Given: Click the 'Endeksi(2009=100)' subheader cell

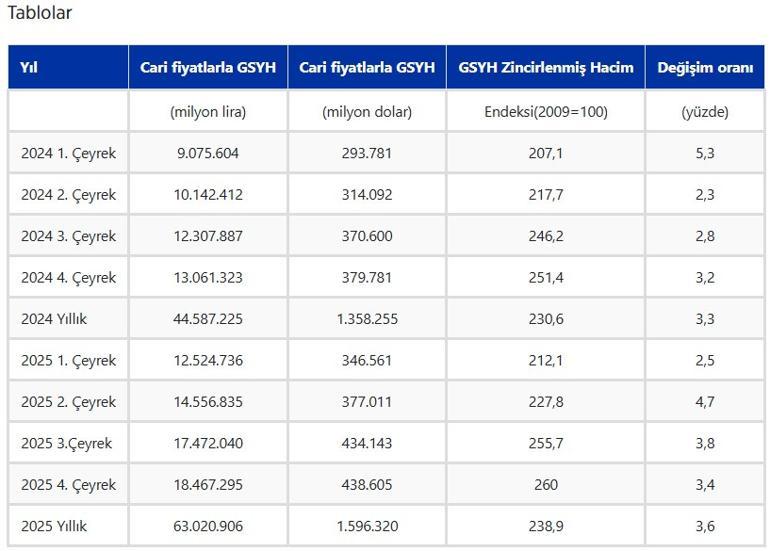Looking at the screenshot, I should 546,112.
